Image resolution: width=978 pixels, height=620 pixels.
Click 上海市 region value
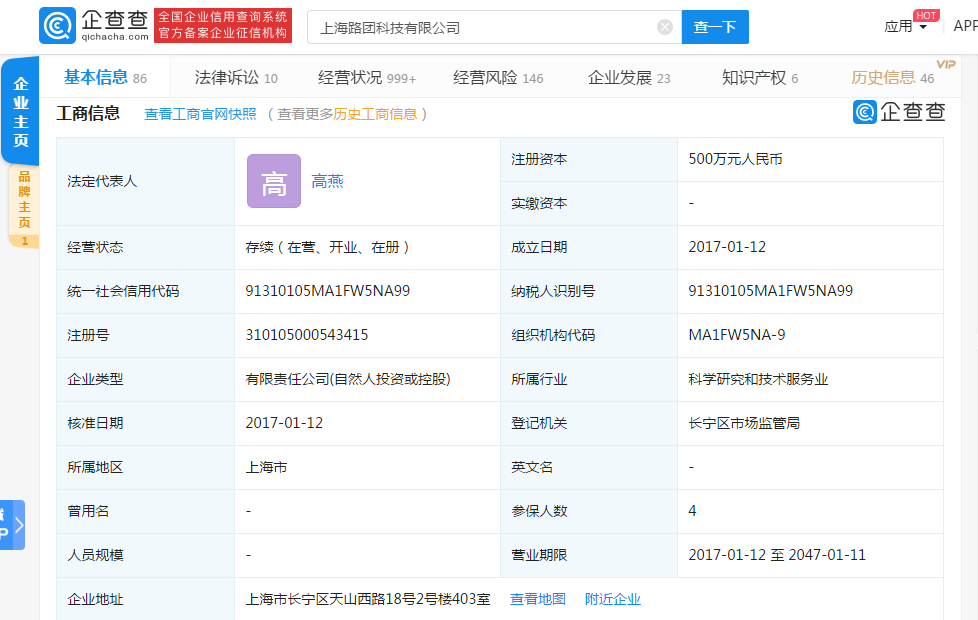266,467
